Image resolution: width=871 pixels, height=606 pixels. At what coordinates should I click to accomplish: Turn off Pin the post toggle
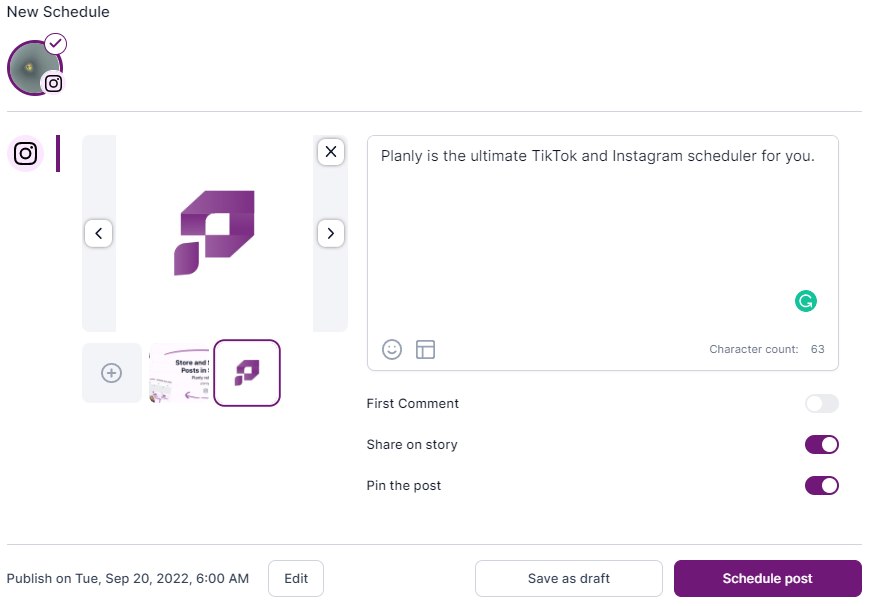click(x=822, y=485)
